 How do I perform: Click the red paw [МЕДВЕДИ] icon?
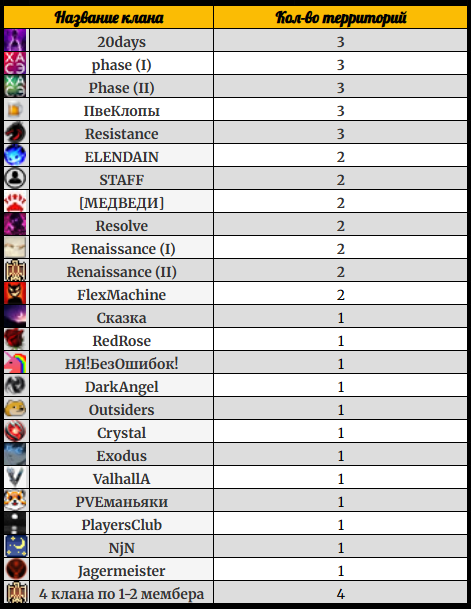click(15, 202)
